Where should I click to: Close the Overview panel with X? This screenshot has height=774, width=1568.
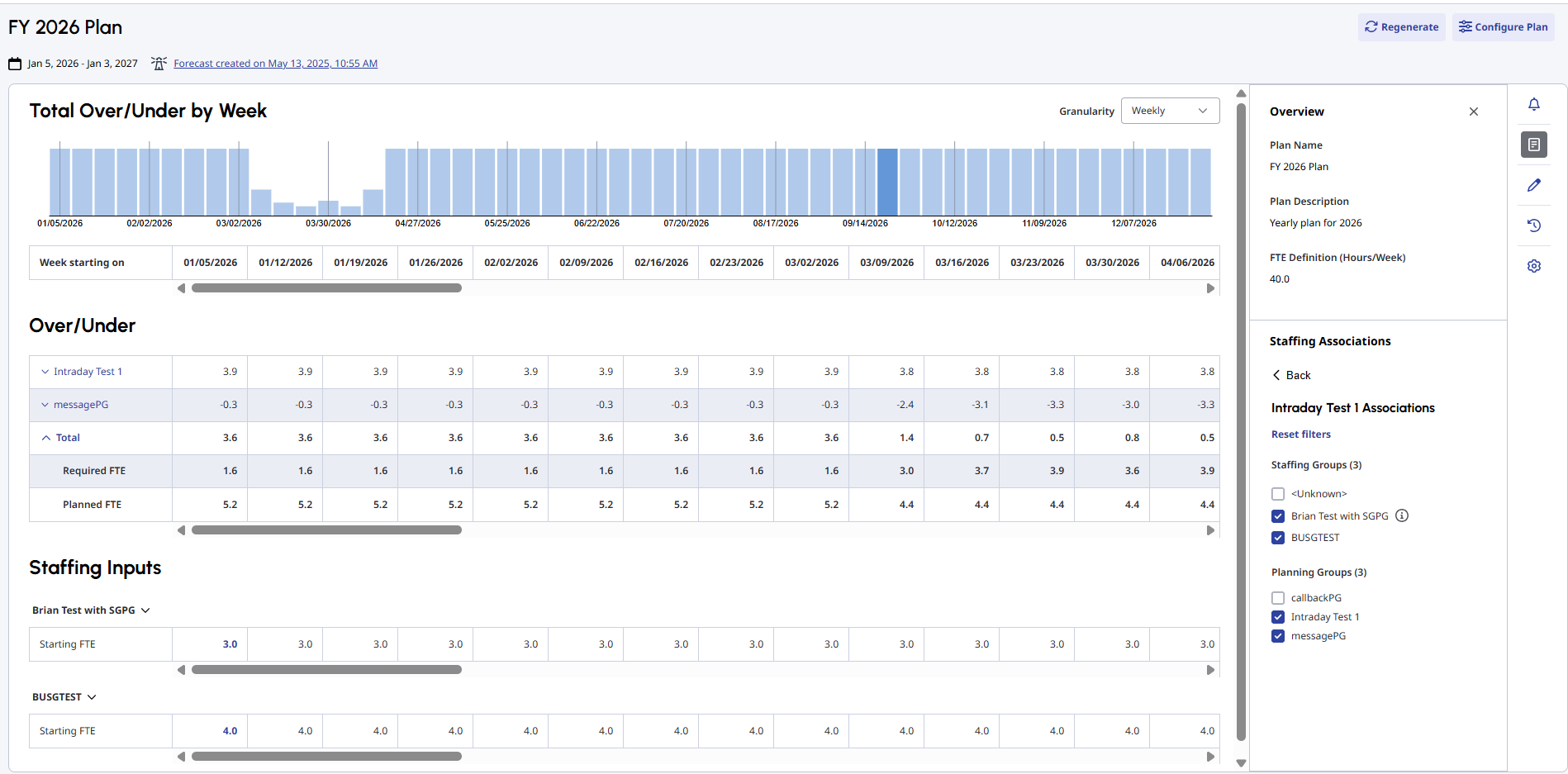1473,112
